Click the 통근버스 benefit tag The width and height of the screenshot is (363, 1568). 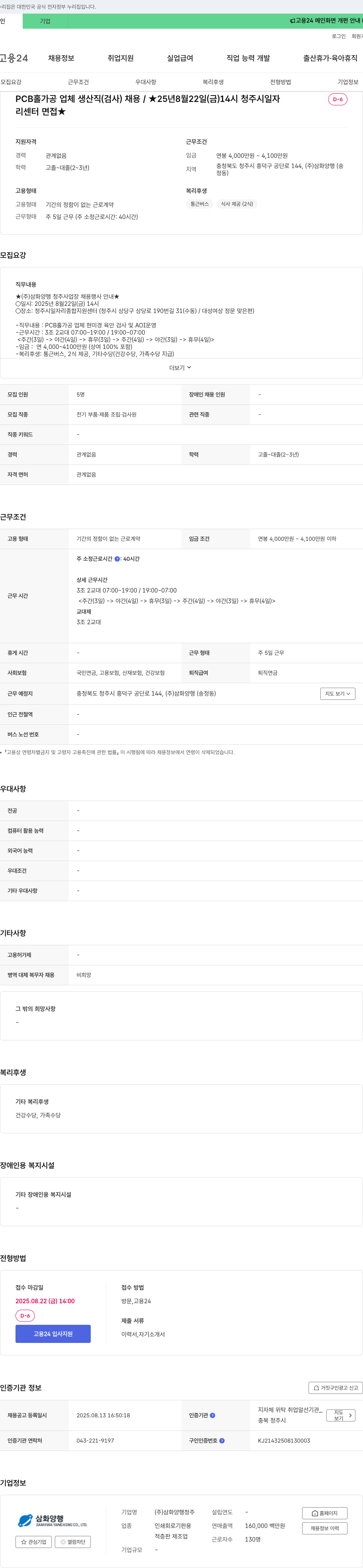200,204
